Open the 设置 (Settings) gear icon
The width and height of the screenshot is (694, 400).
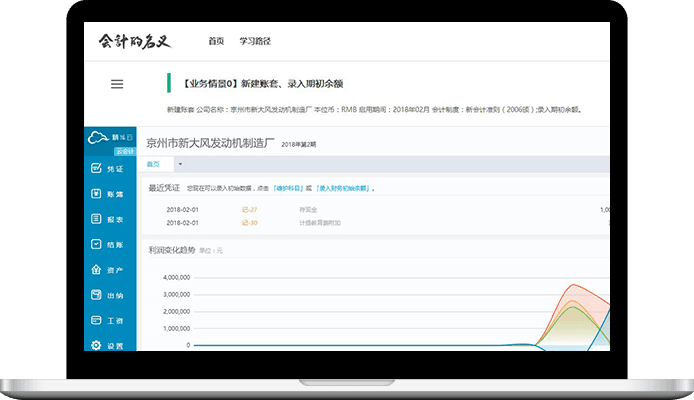click(x=97, y=345)
